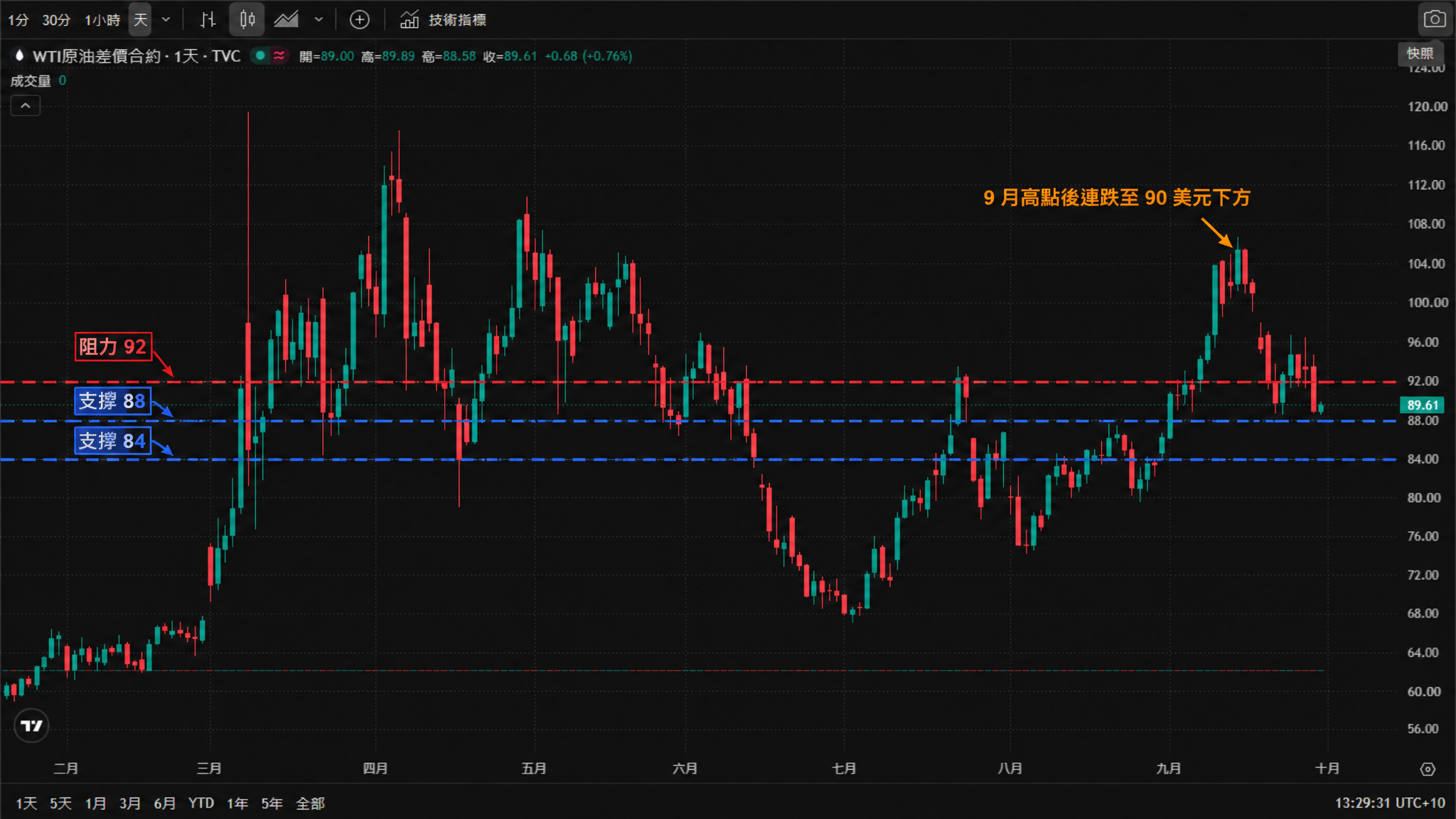This screenshot has width=1456, height=819.
Task: Switch to bar chart style
Action: coord(208,20)
